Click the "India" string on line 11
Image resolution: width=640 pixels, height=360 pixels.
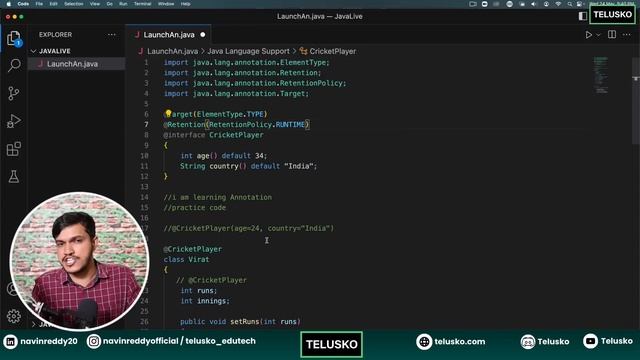pyautogui.click(x=298, y=166)
